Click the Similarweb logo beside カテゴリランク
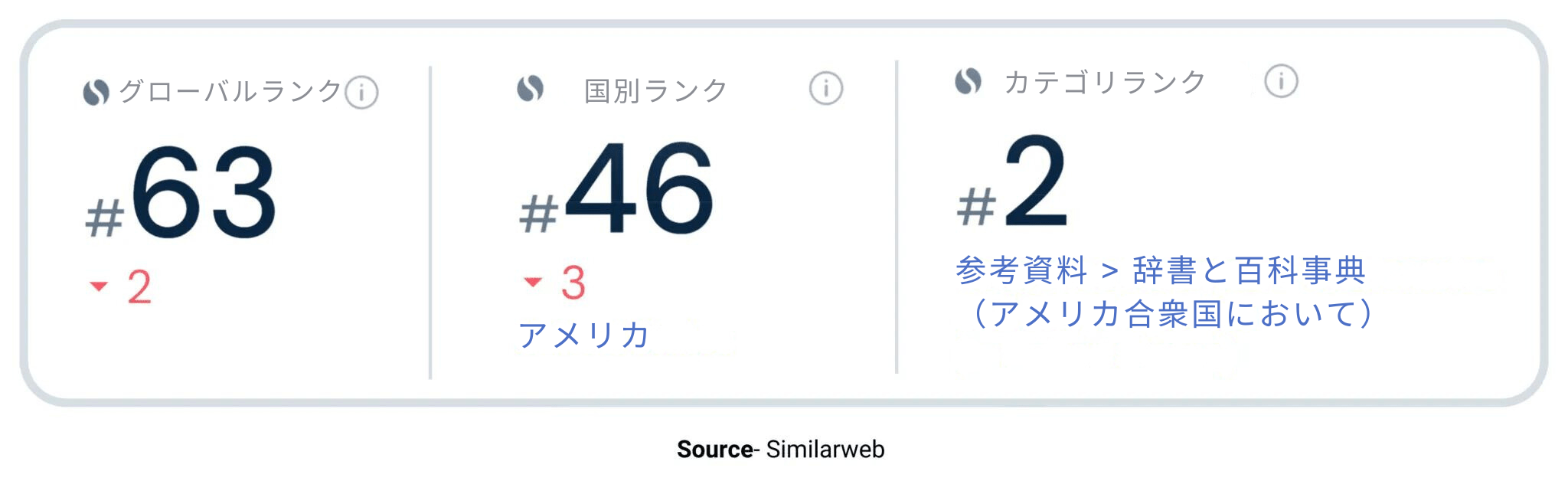Screen dimensions: 1568x494 pyautogui.click(x=968, y=80)
